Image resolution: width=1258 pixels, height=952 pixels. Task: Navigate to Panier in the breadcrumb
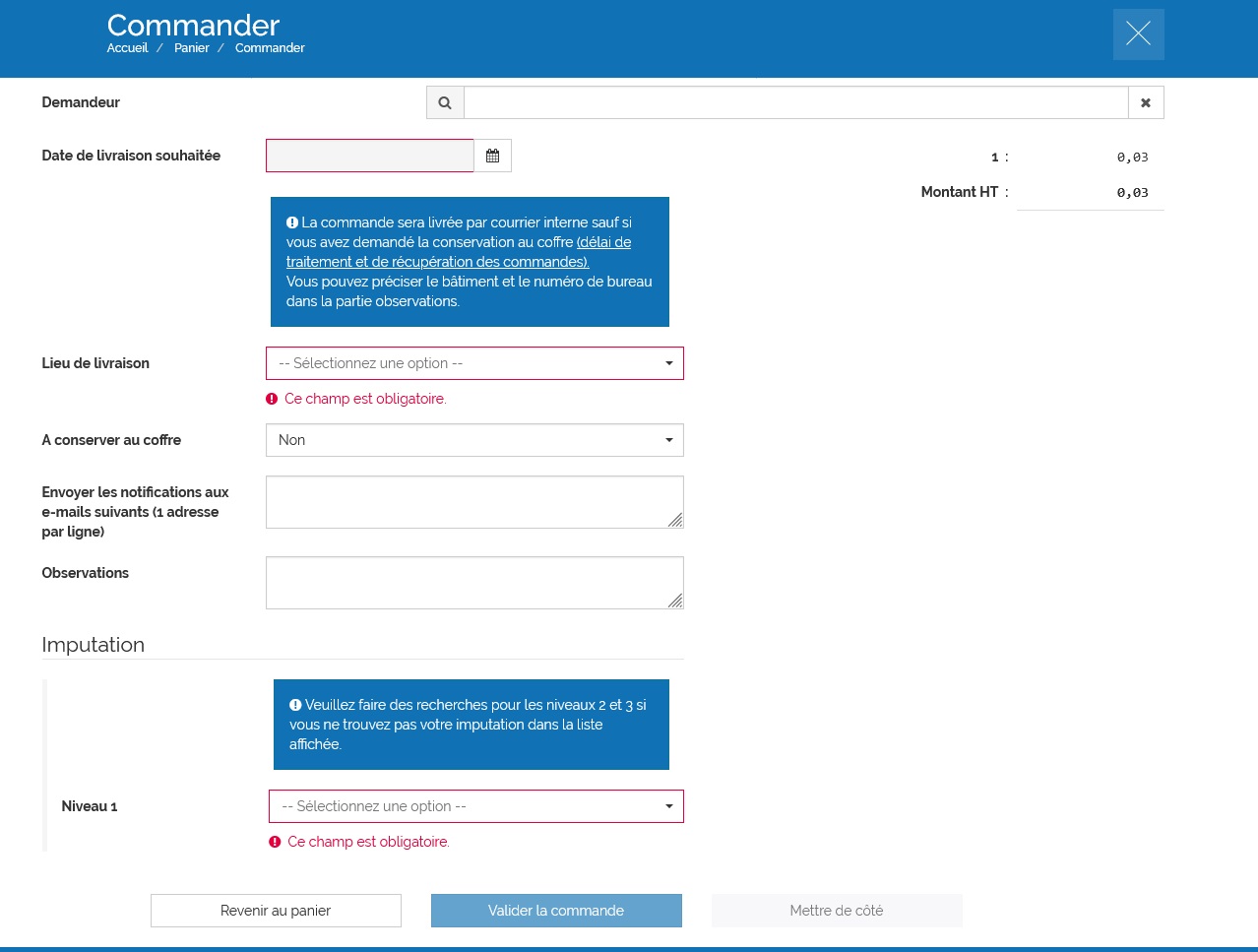tap(192, 48)
